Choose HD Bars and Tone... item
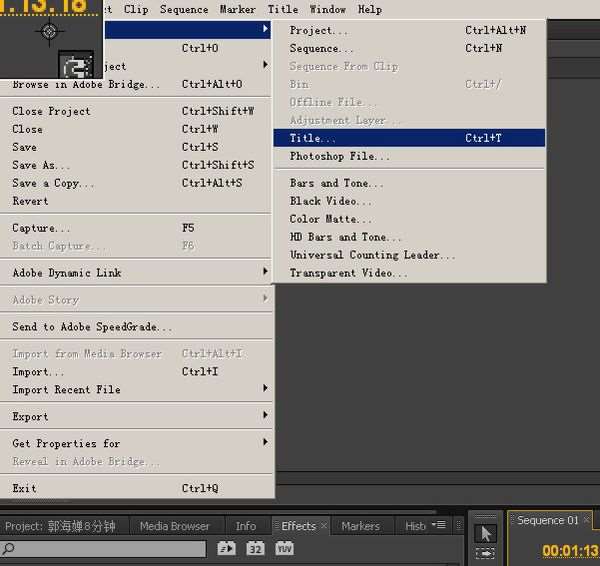The height and width of the screenshot is (566, 600). tap(409, 237)
